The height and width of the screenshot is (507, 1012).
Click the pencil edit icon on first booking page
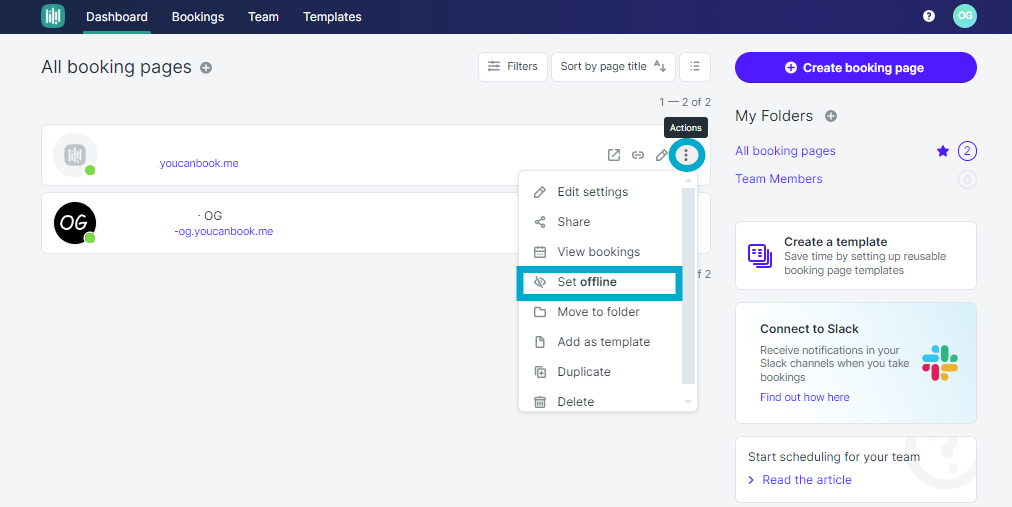click(x=661, y=155)
